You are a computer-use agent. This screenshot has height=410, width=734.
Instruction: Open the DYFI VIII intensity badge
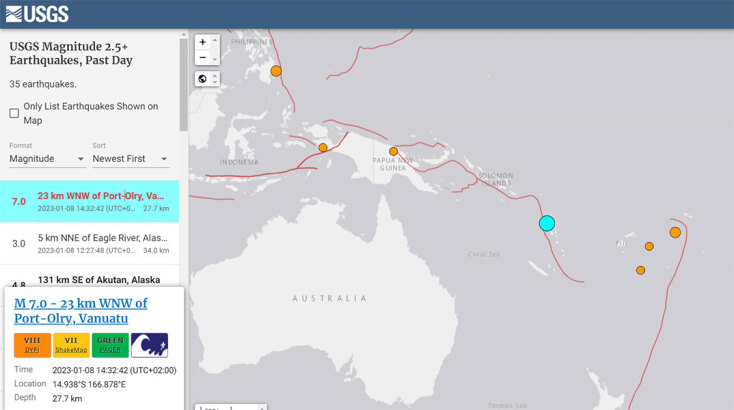click(x=32, y=345)
